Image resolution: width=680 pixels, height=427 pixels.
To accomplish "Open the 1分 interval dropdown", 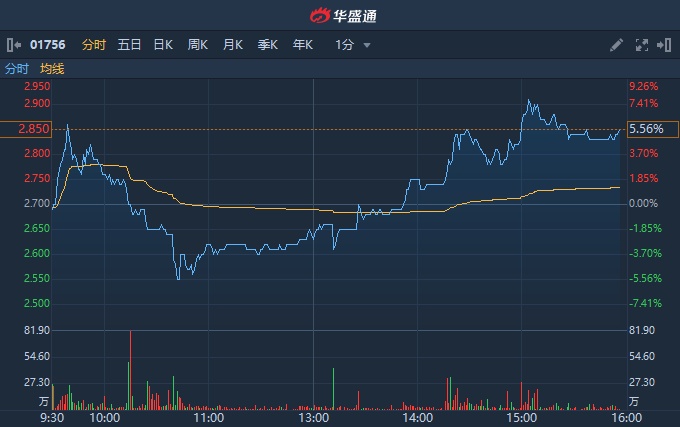I will (345, 45).
